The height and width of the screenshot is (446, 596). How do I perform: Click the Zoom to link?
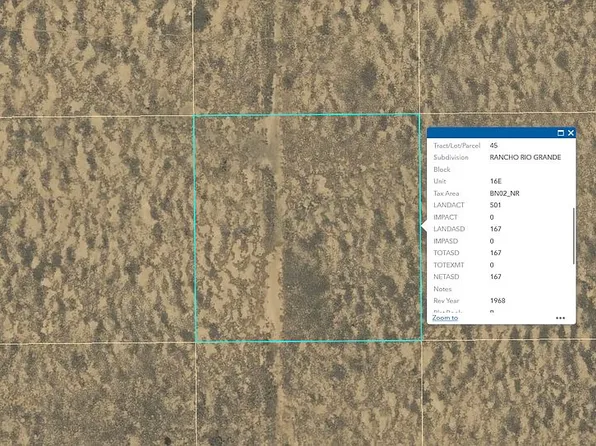pos(445,318)
